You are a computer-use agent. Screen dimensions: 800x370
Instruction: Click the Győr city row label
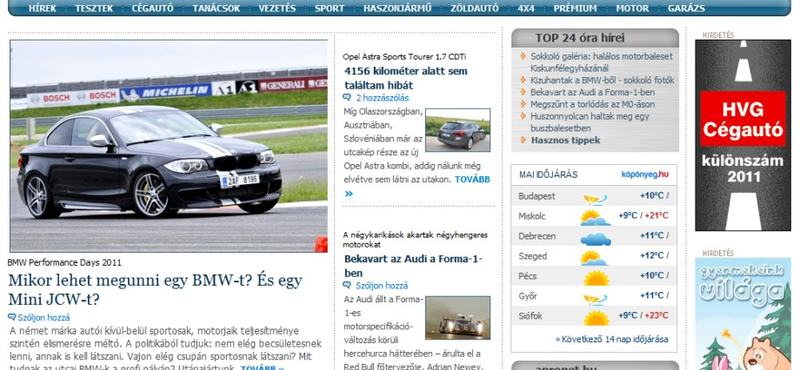click(x=528, y=296)
